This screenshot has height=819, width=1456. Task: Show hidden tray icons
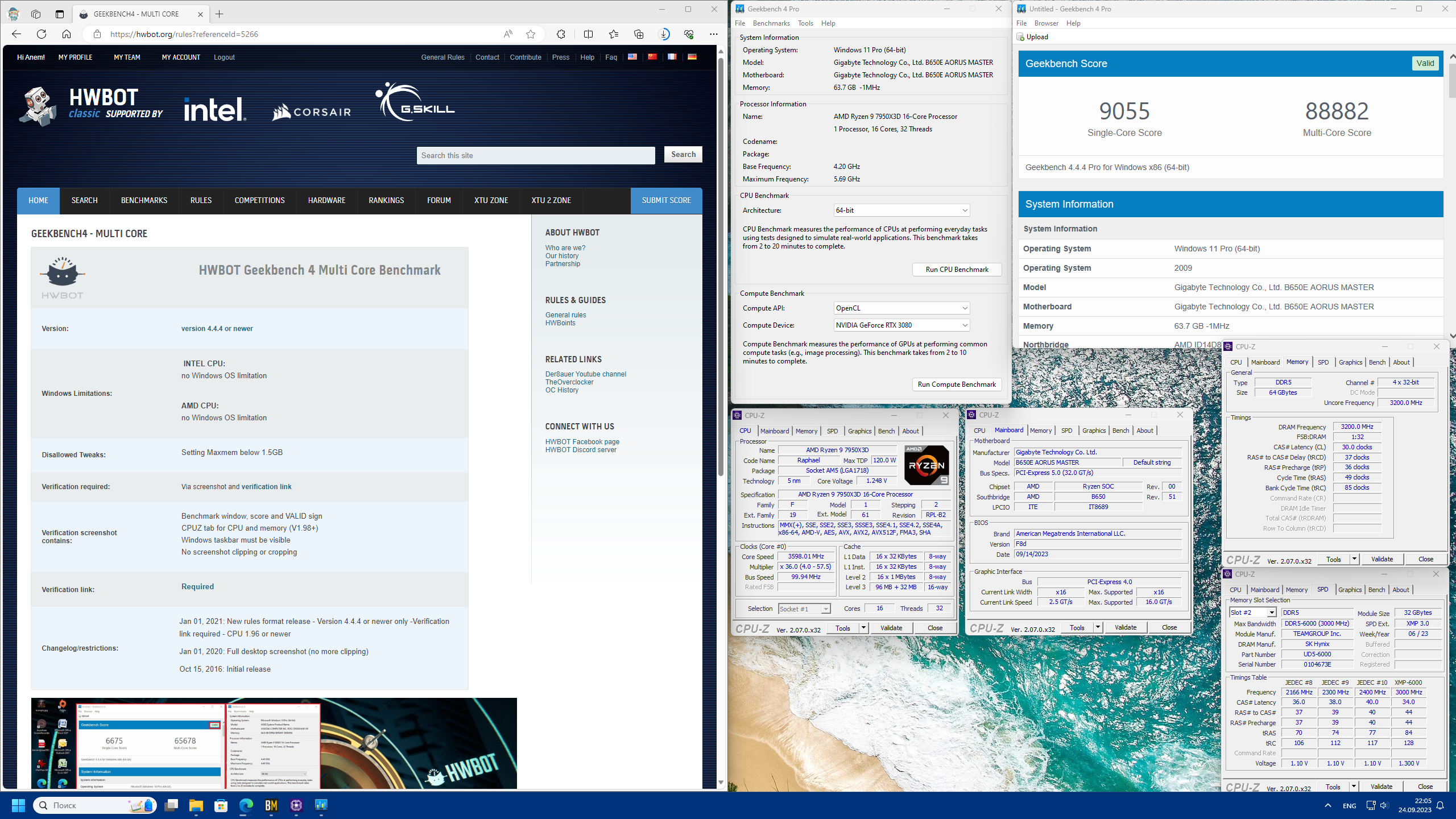[x=1327, y=805]
